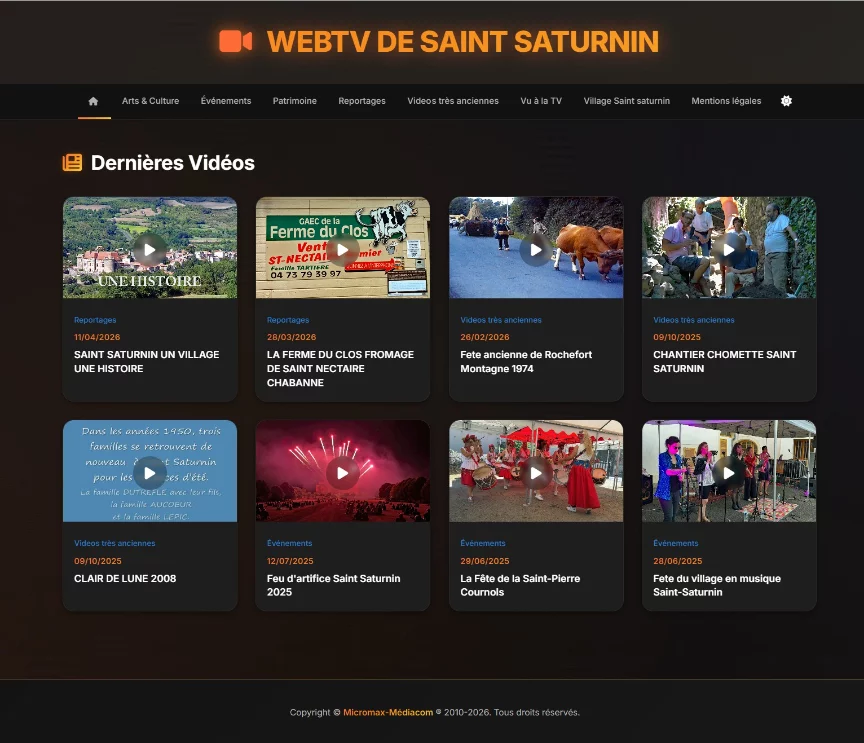Image resolution: width=864 pixels, height=743 pixels.
Task: Start the Clair de Lune 2008 video
Action: pyautogui.click(x=150, y=472)
